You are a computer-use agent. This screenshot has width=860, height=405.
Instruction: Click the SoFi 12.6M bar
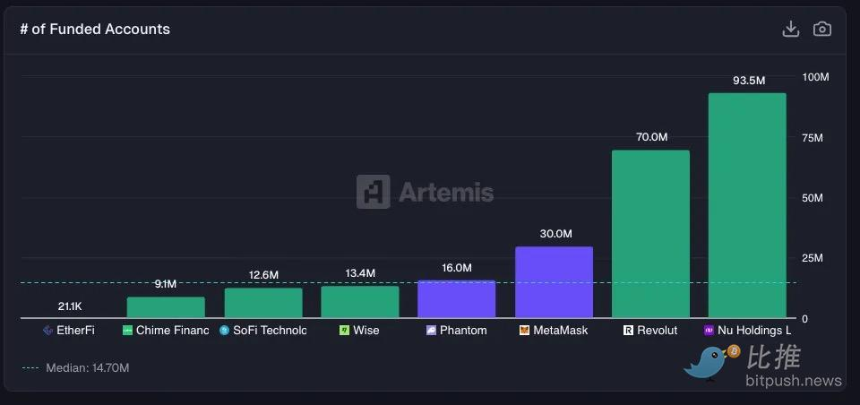tap(263, 303)
